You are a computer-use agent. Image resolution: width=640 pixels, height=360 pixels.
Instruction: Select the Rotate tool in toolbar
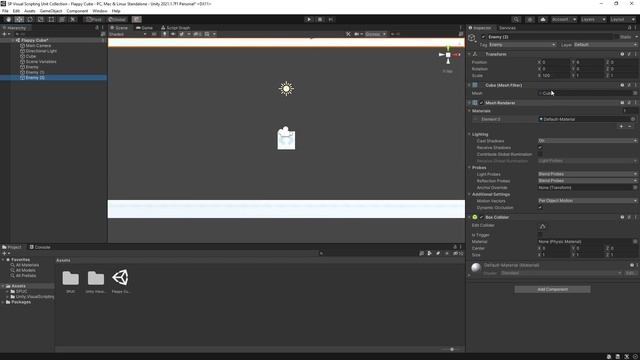[x=30, y=19]
